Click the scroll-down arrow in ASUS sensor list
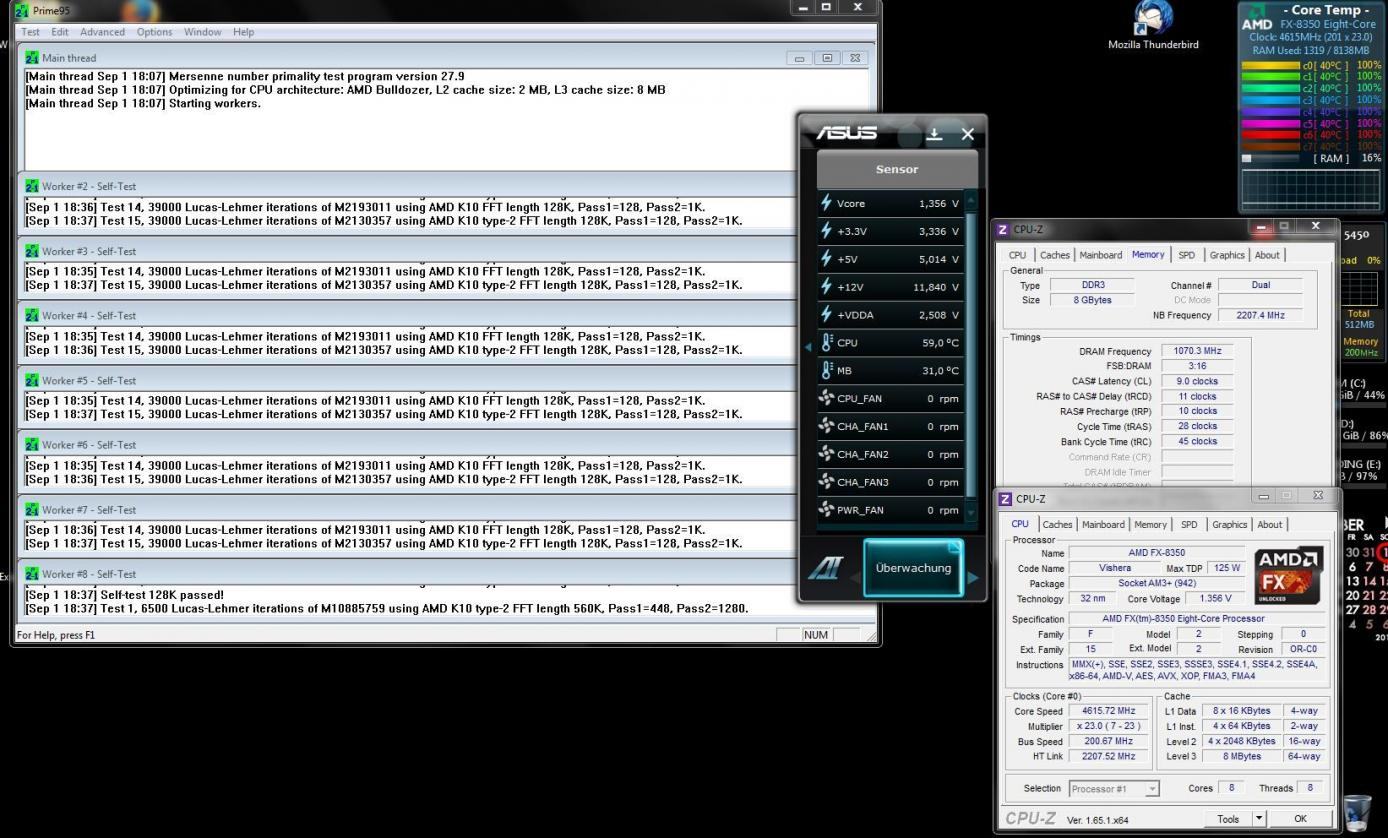 coord(970,512)
